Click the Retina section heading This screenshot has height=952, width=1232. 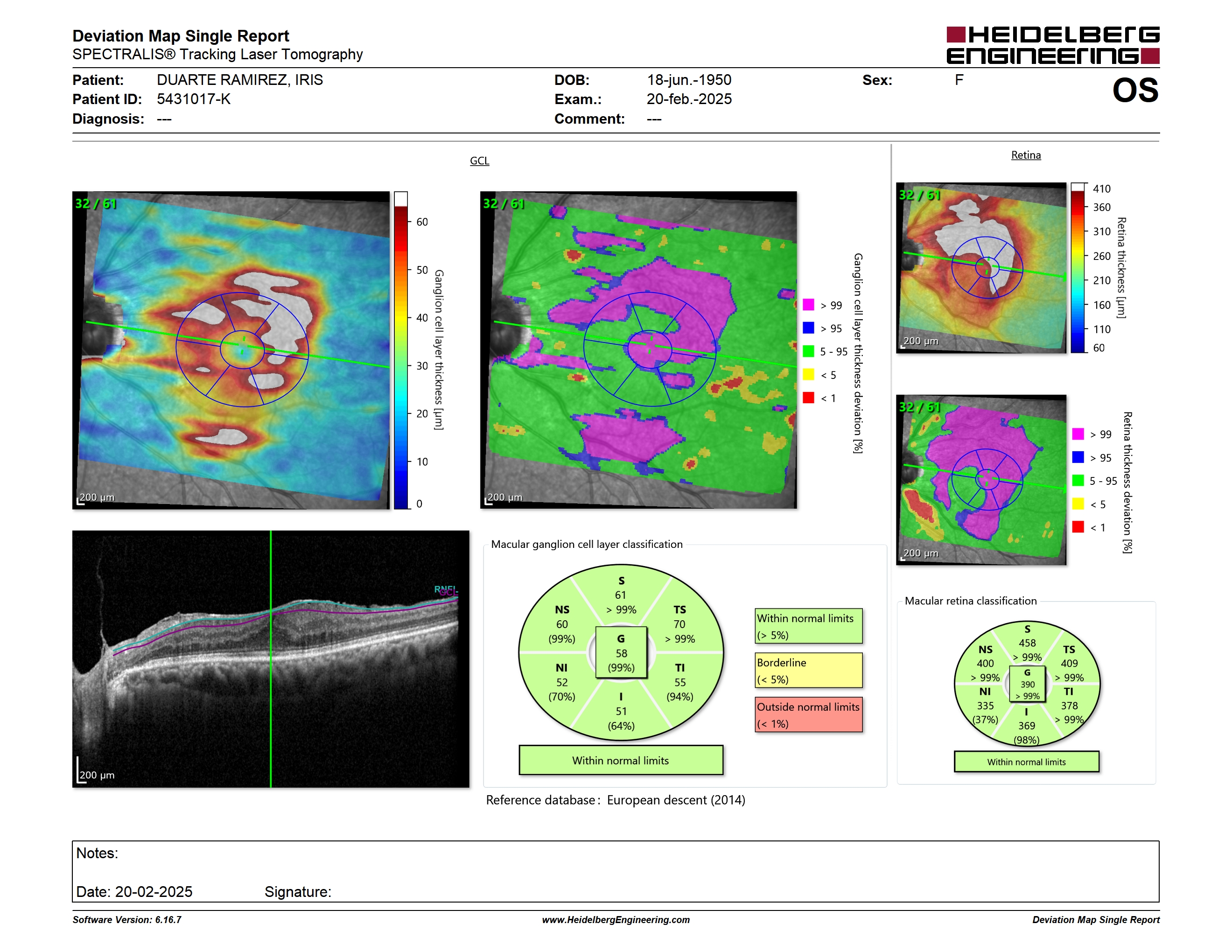(x=1026, y=155)
